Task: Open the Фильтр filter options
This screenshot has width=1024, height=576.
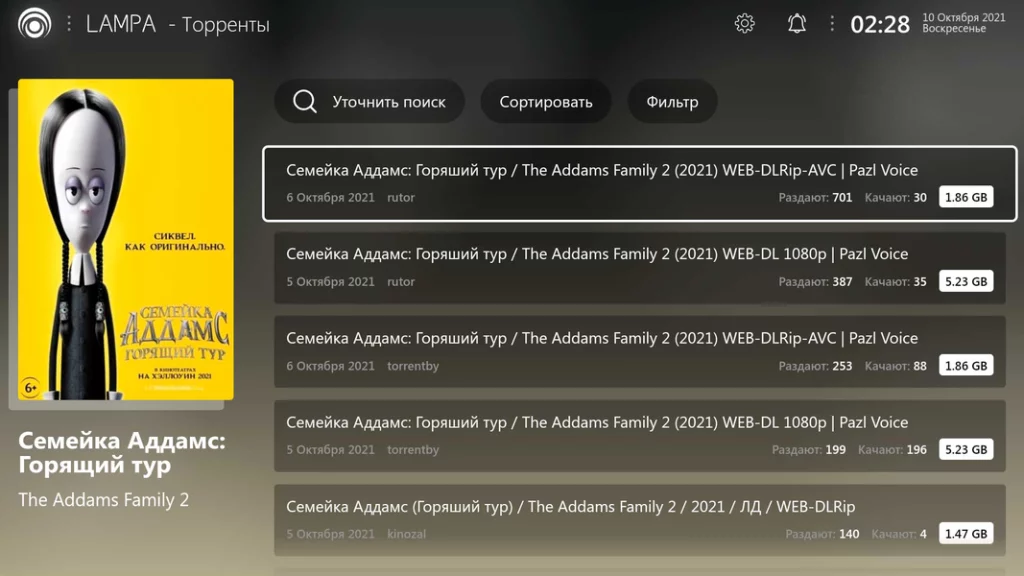Action: (x=672, y=101)
